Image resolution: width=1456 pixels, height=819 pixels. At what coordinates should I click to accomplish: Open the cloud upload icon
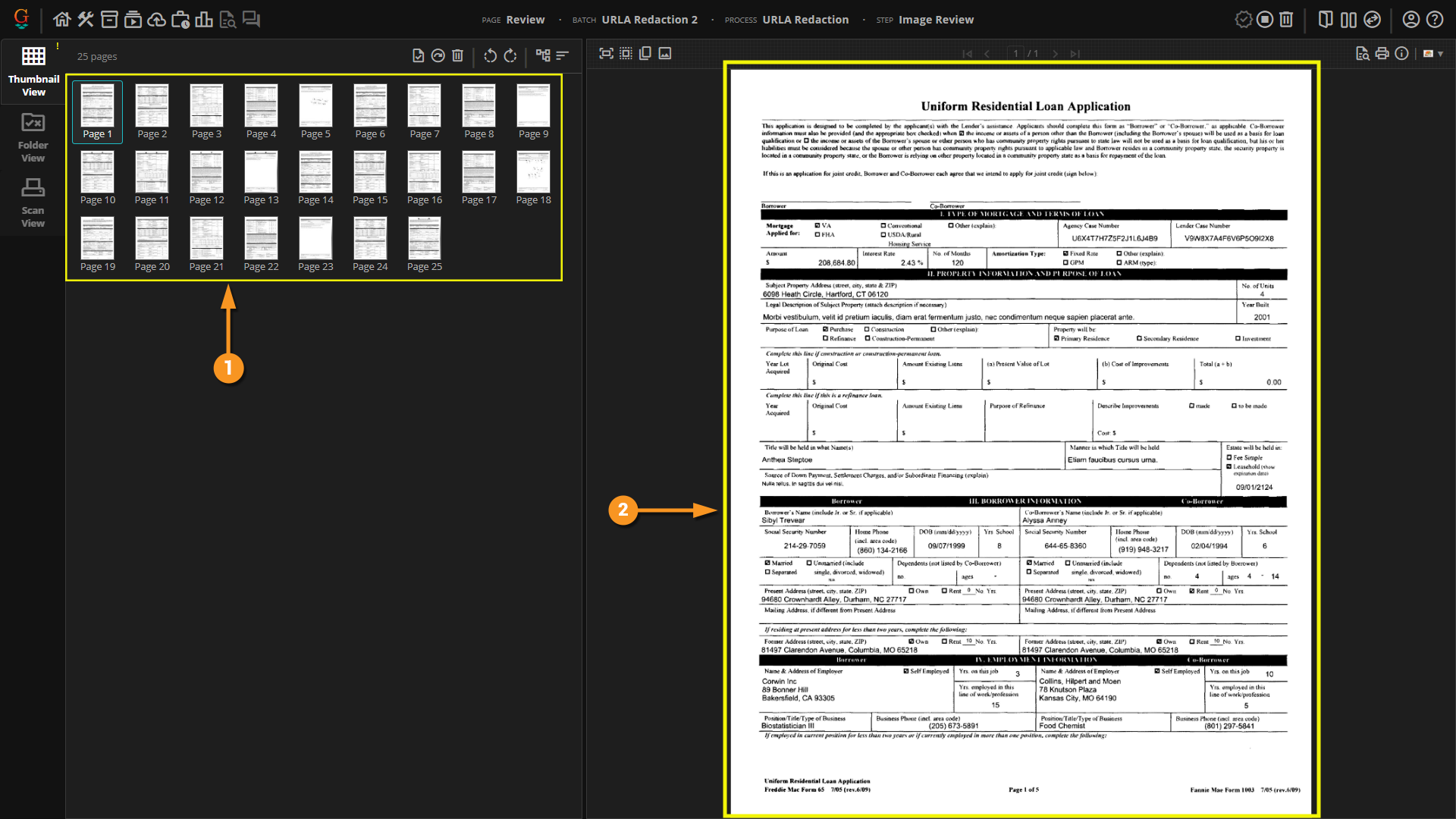[x=156, y=20]
